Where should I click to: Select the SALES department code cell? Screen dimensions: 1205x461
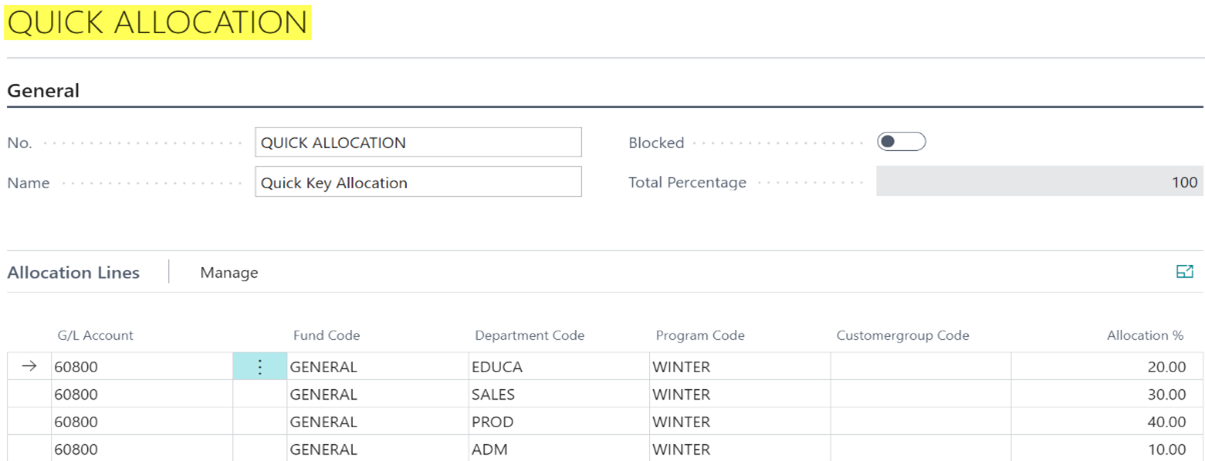point(558,395)
